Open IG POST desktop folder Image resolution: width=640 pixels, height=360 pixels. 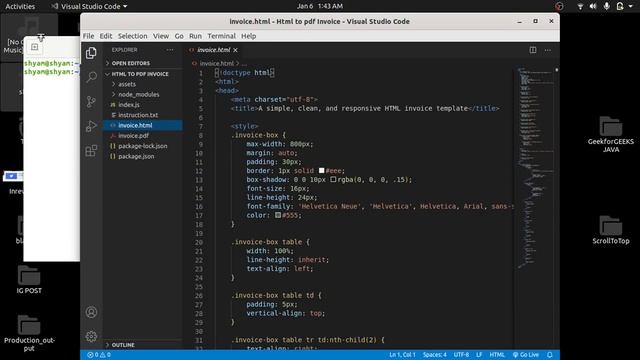click(29, 280)
